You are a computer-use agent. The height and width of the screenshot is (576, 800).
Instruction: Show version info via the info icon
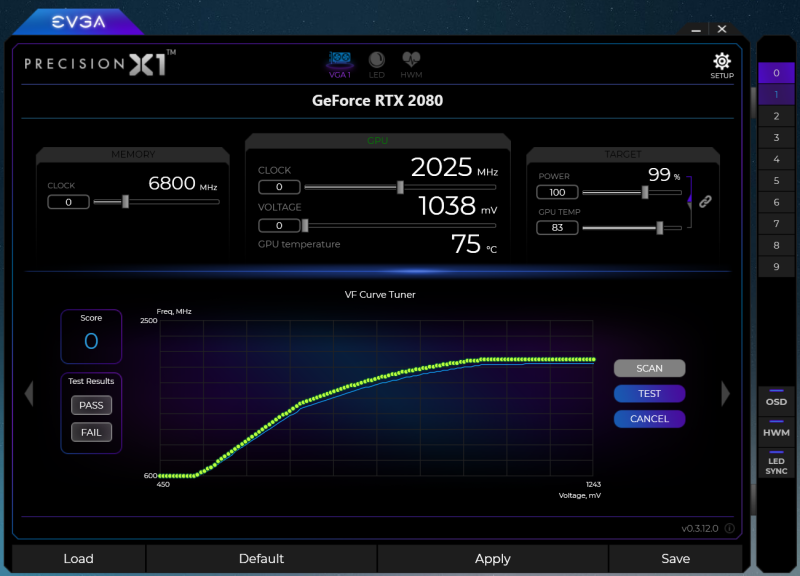coord(730,528)
